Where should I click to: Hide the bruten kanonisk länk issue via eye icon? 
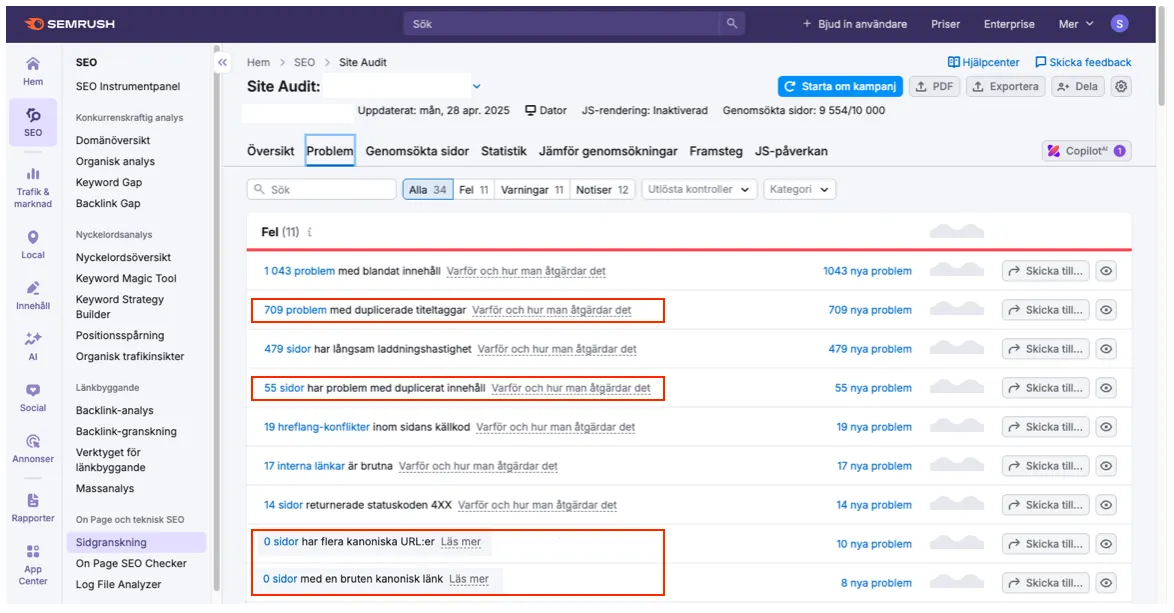[1106, 582]
